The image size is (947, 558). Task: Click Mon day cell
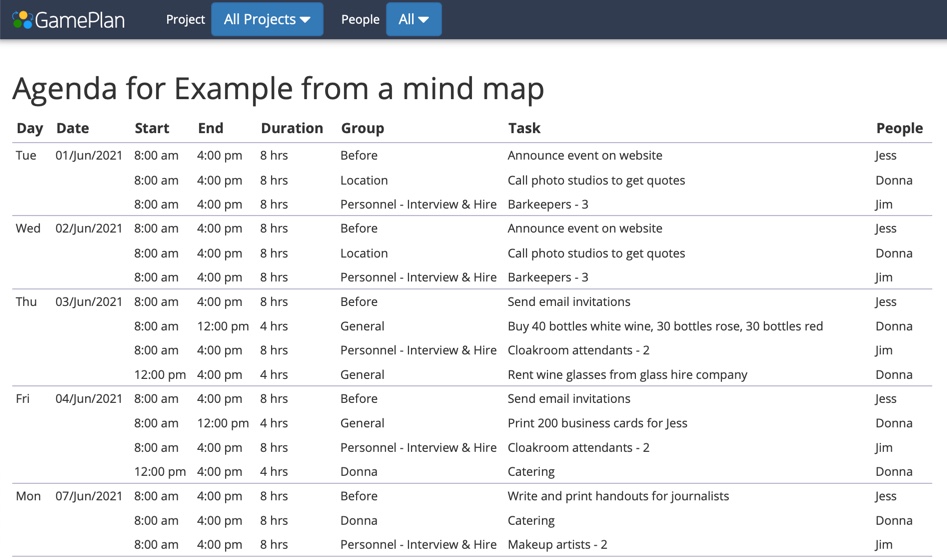28,496
